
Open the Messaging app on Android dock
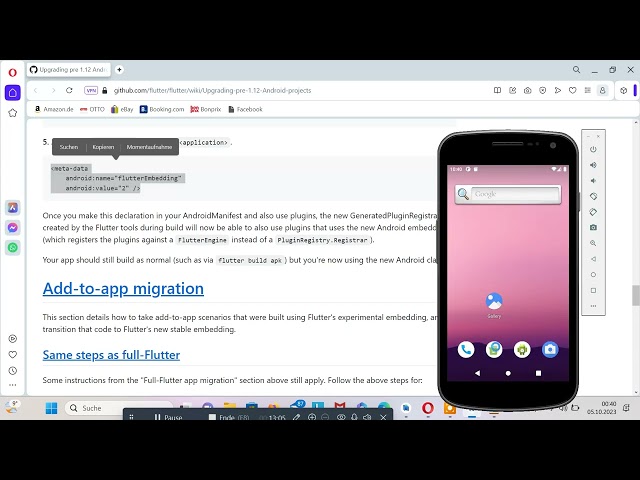click(494, 349)
